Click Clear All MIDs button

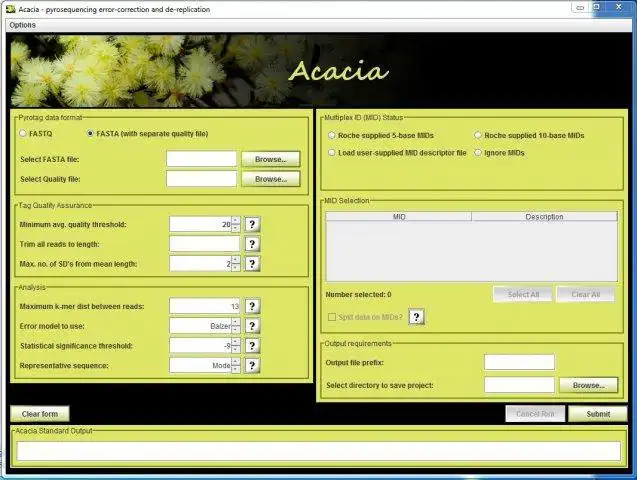(585, 294)
